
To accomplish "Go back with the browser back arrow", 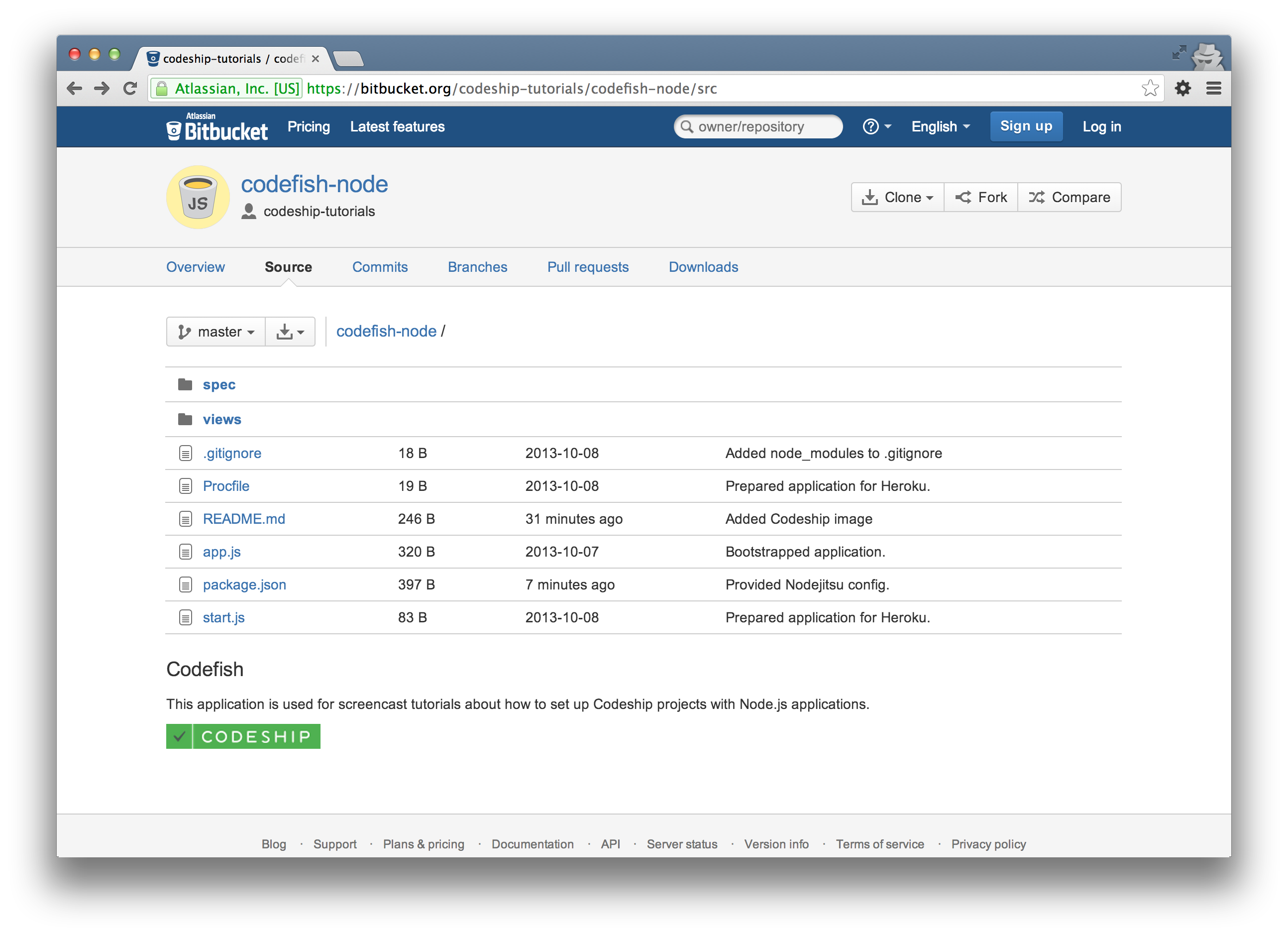I will 74,88.
